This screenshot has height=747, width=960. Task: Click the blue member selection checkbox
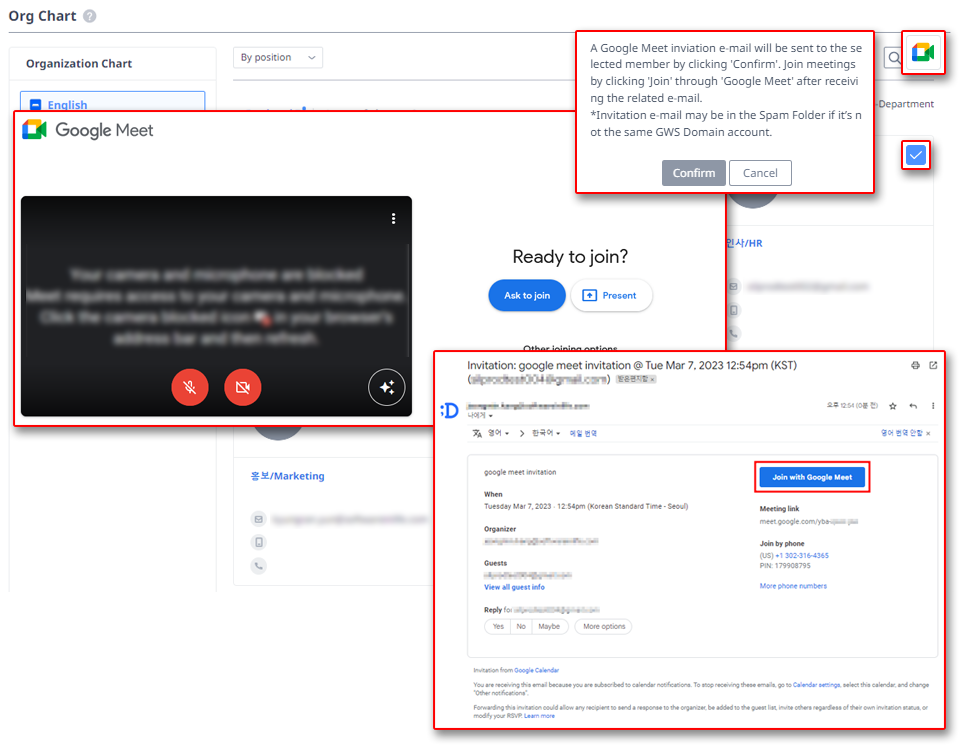pyautogui.click(x=916, y=155)
